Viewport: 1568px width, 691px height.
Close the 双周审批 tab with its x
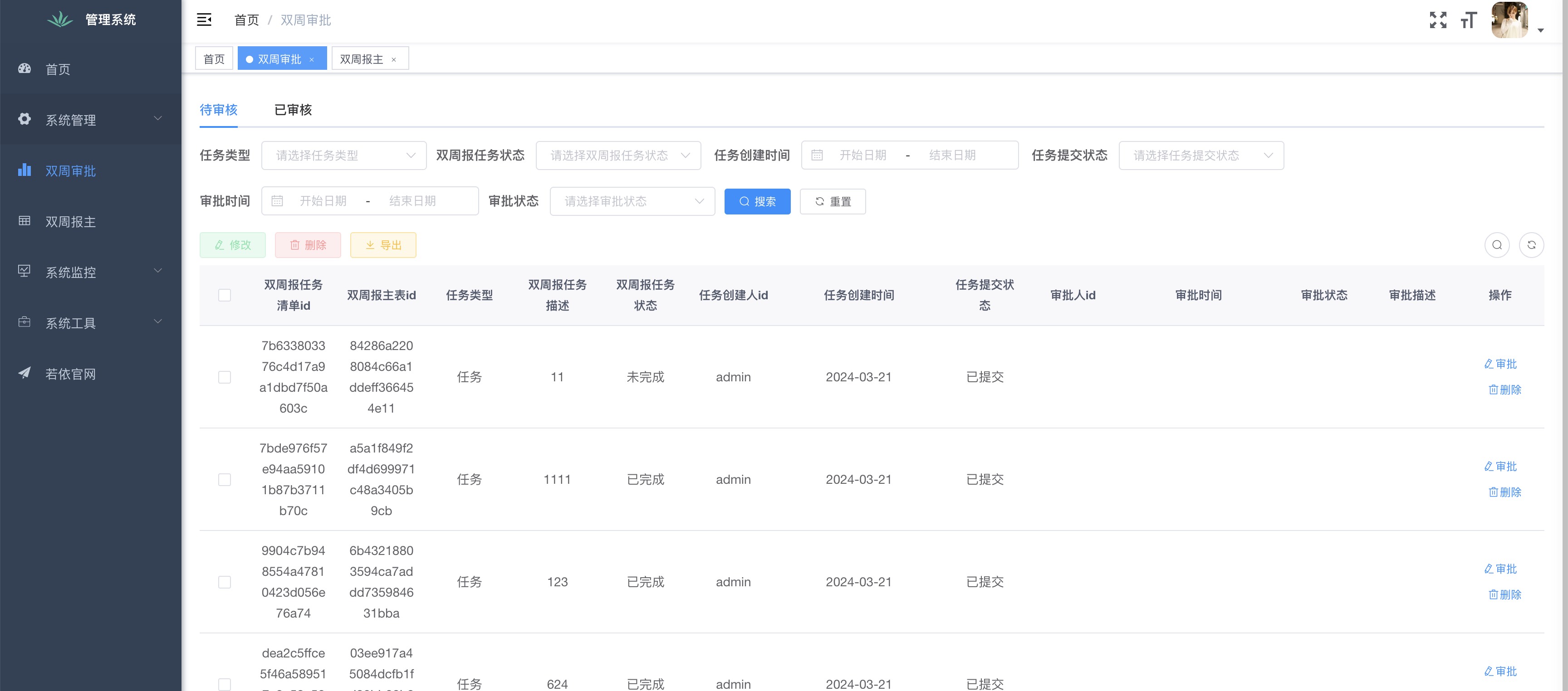[312, 59]
